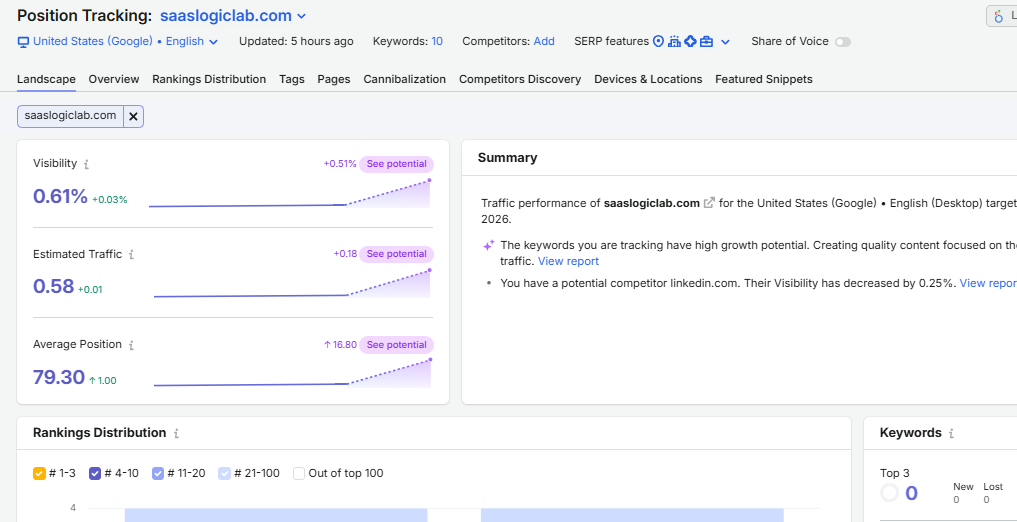Toggle the Share of Voice switch
This screenshot has width=1017, height=522.
843,42
